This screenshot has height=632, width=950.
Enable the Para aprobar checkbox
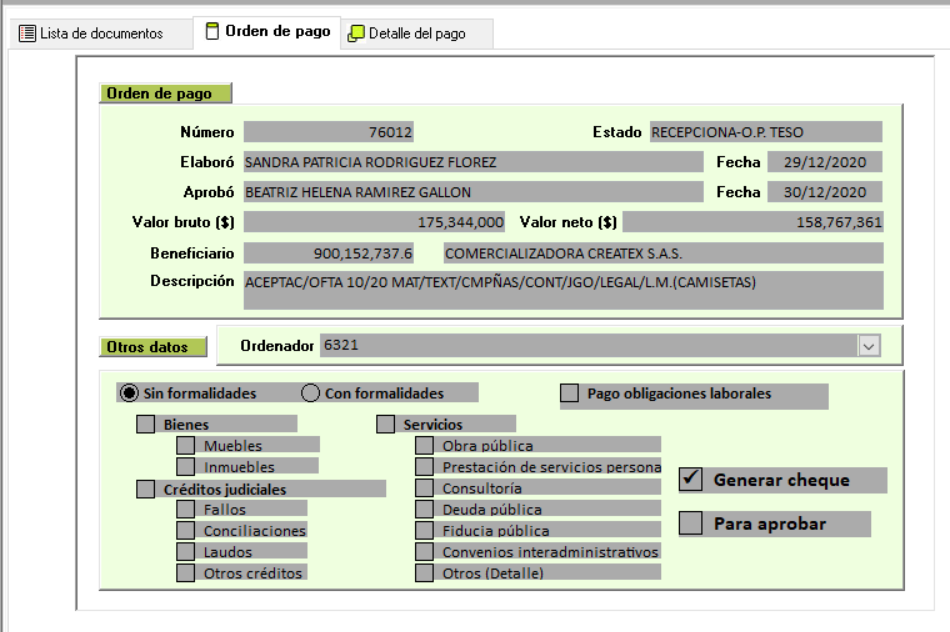click(x=689, y=523)
